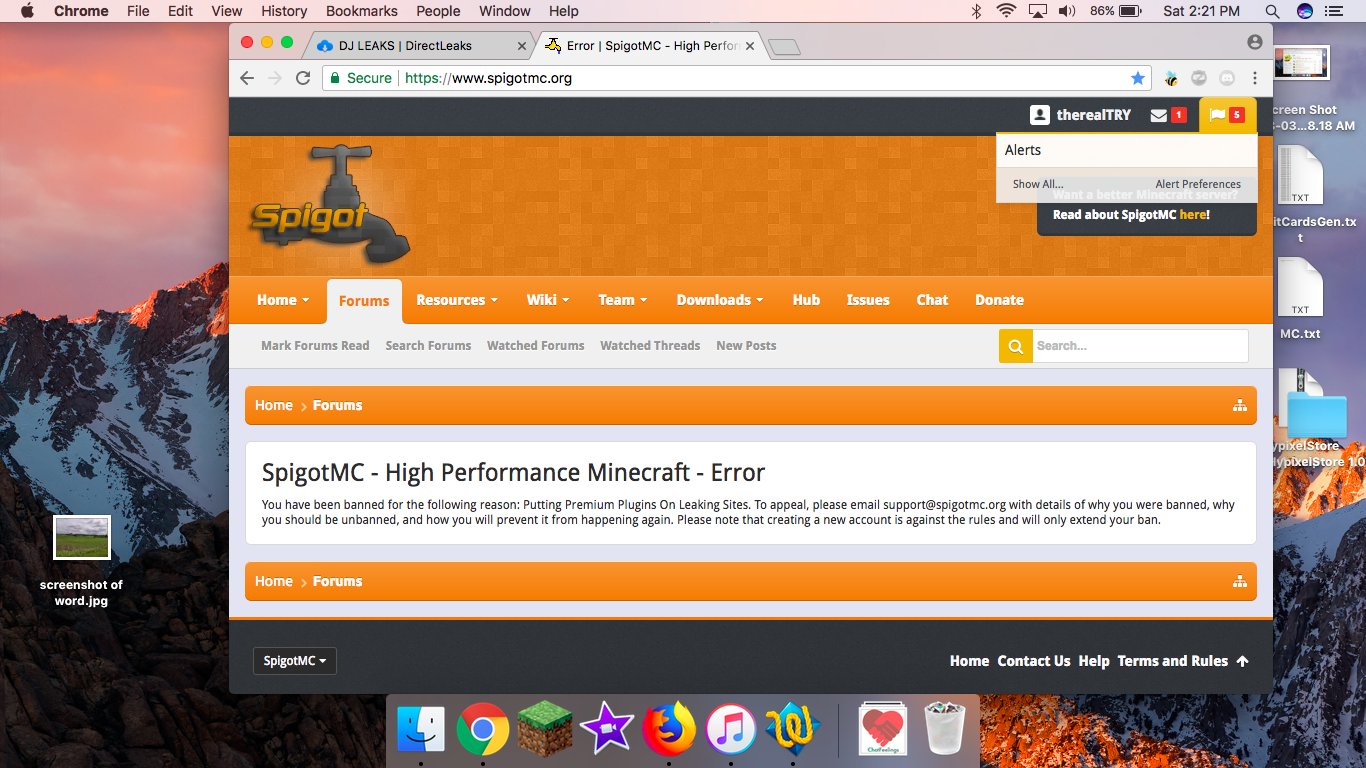Click Watched Threads link
Image resolution: width=1366 pixels, height=768 pixels.
point(650,346)
